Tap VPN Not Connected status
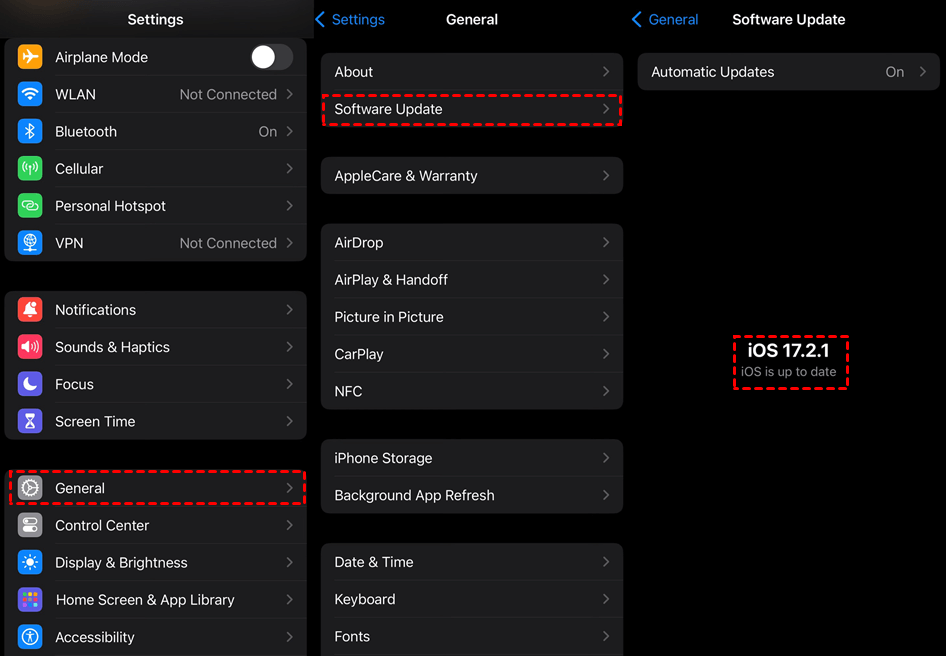 (228, 243)
